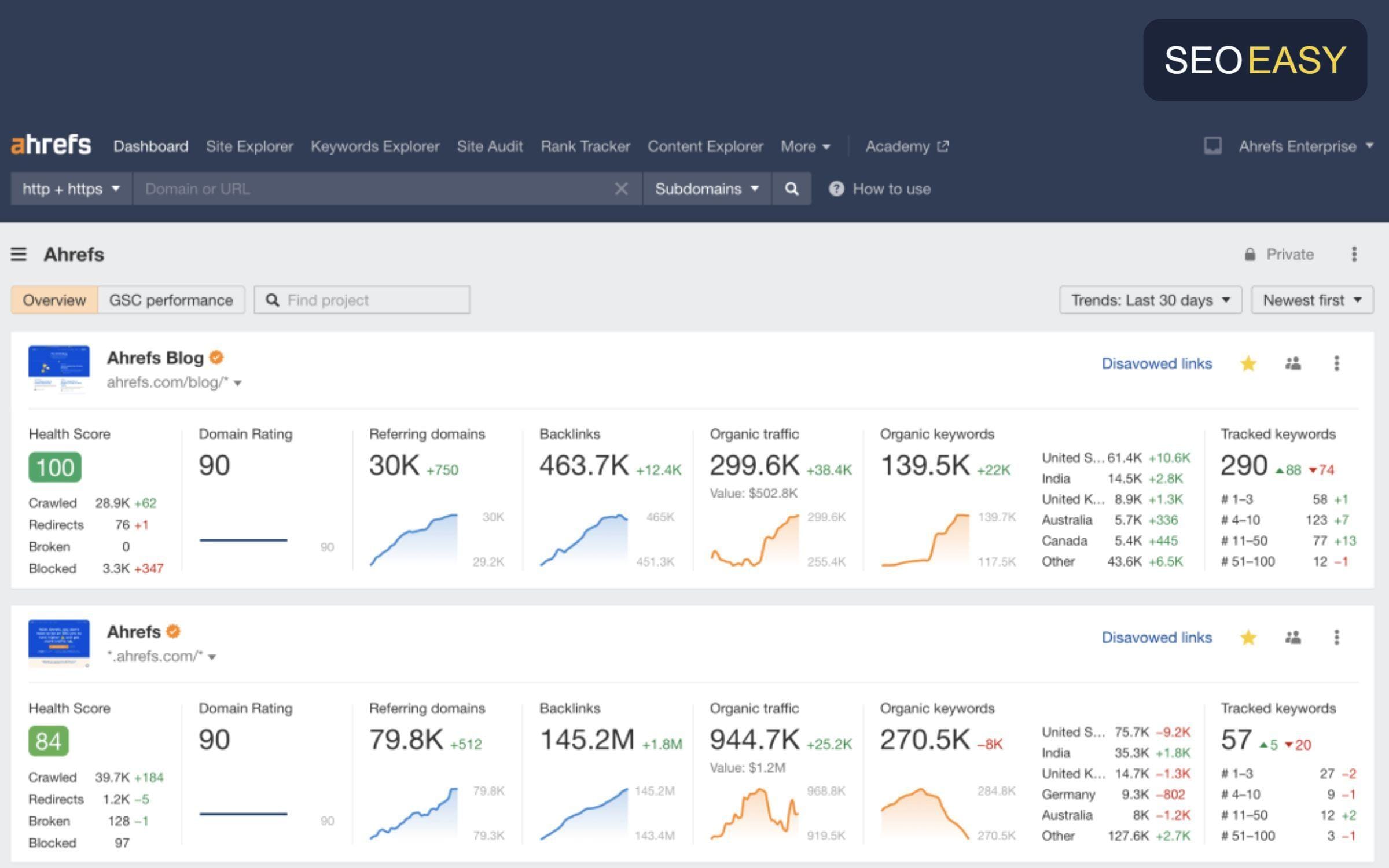This screenshot has height=868, width=1389.
Task: Click the 463.7K backlinks value
Action: 584,465
